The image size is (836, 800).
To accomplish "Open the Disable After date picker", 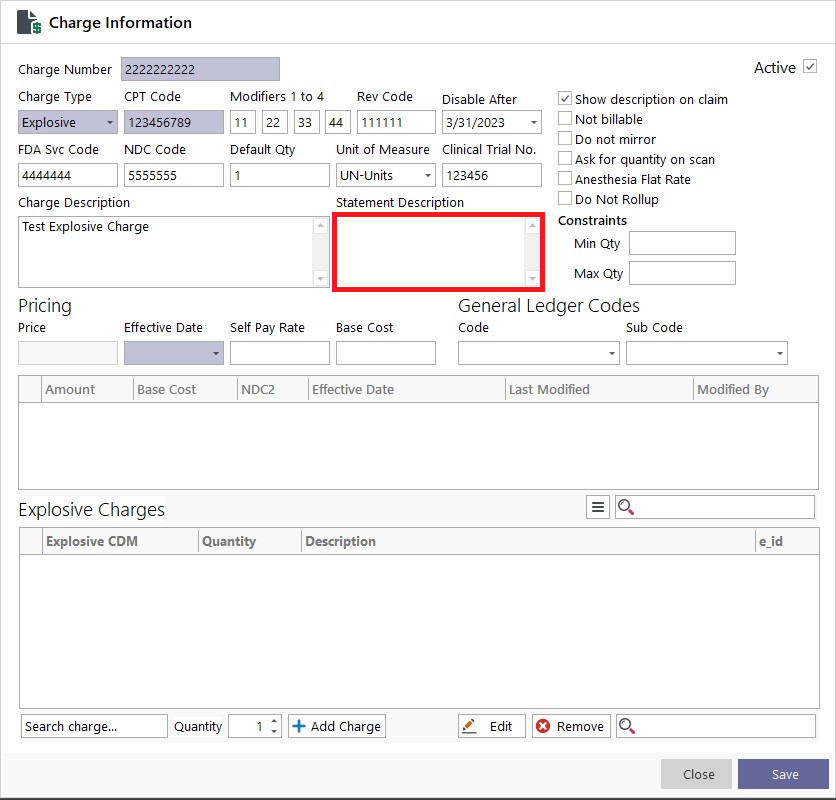I will pos(534,122).
